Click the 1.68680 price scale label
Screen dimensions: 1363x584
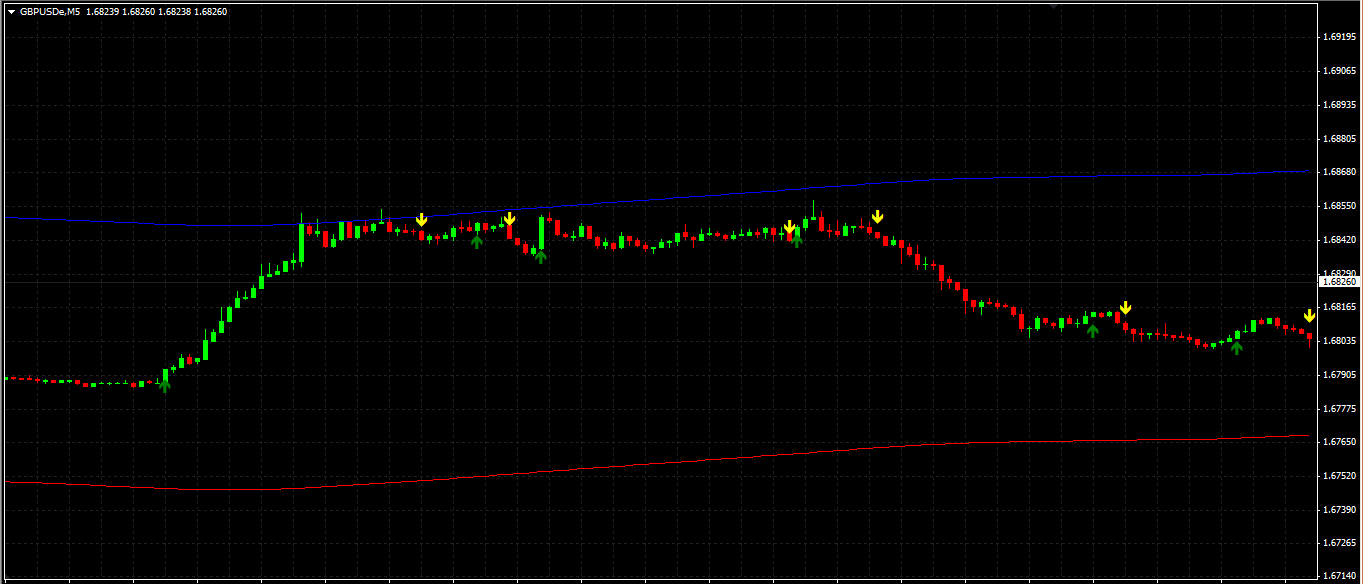pos(1338,172)
